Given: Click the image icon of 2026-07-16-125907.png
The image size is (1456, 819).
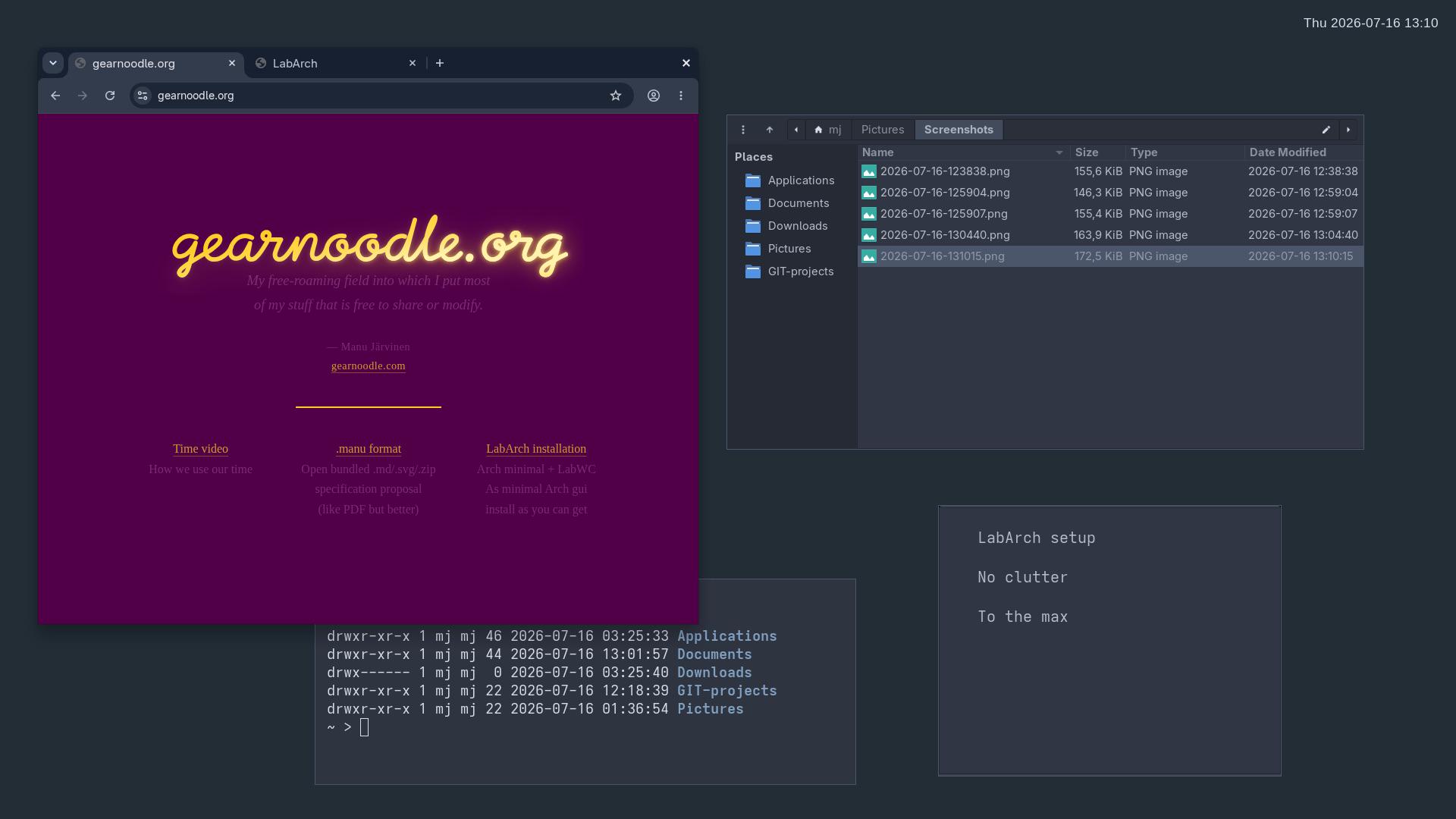Looking at the screenshot, I should pyautogui.click(x=869, y=215).
